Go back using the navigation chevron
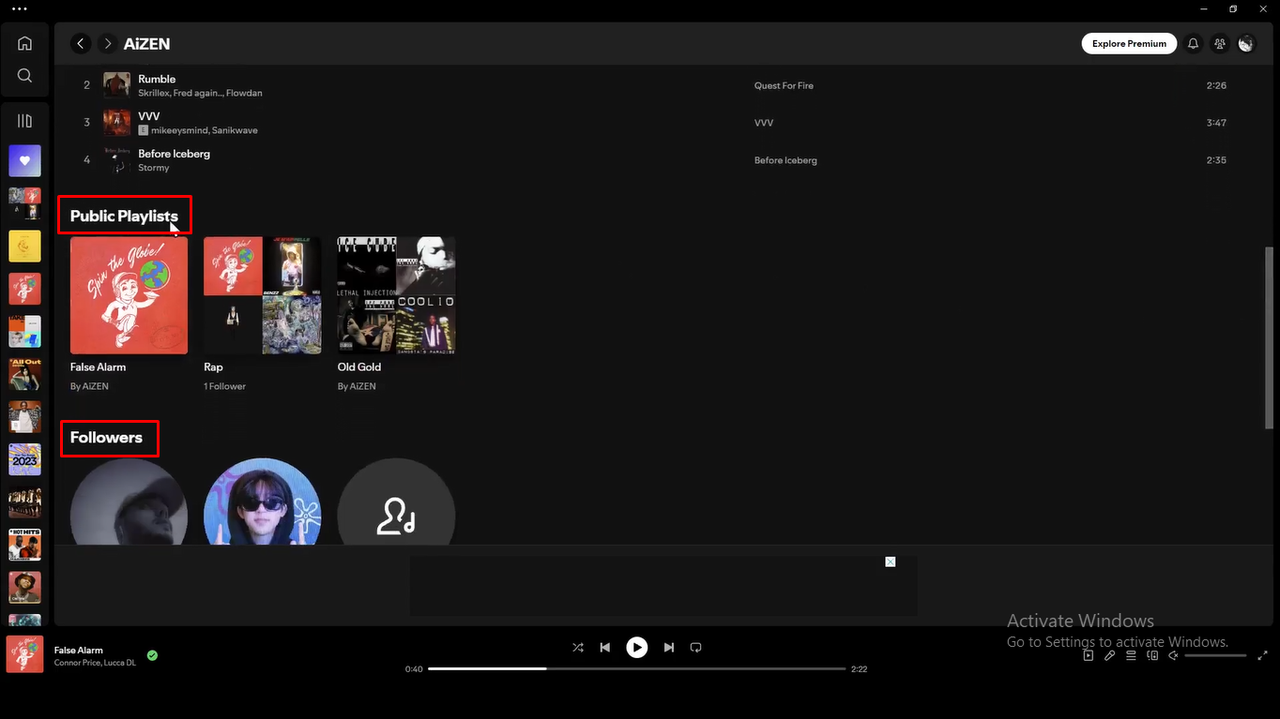 80,43
